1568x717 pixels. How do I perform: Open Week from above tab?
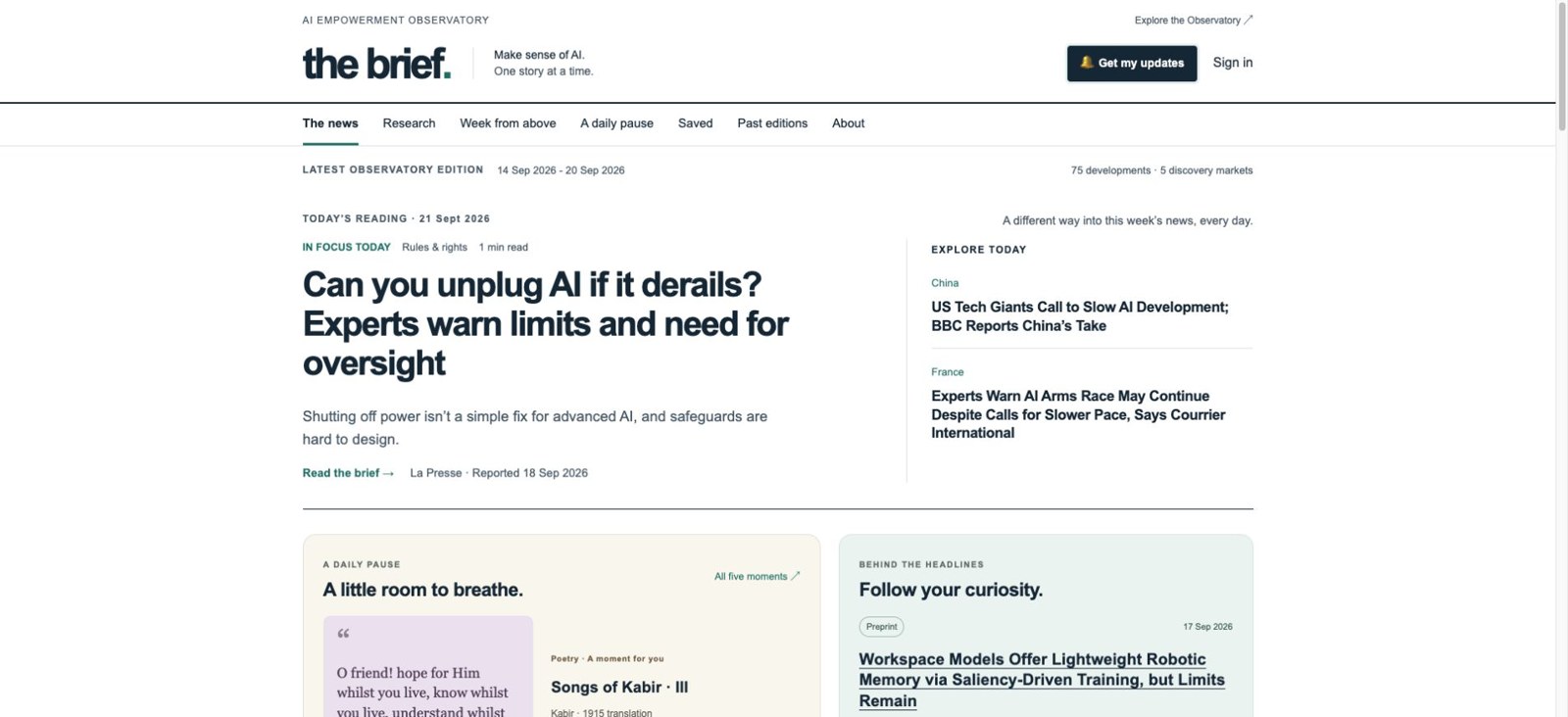tap(508, 123)
